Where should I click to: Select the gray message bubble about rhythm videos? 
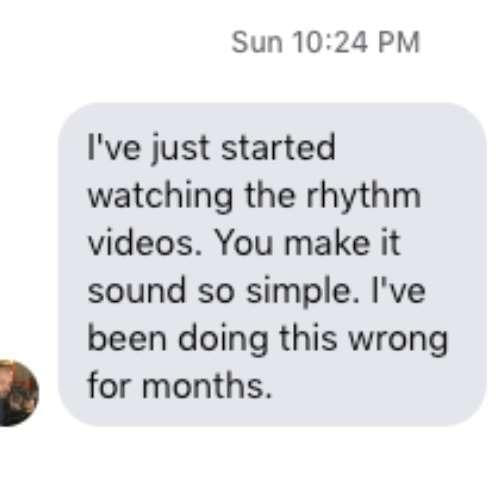coord(272,264)
